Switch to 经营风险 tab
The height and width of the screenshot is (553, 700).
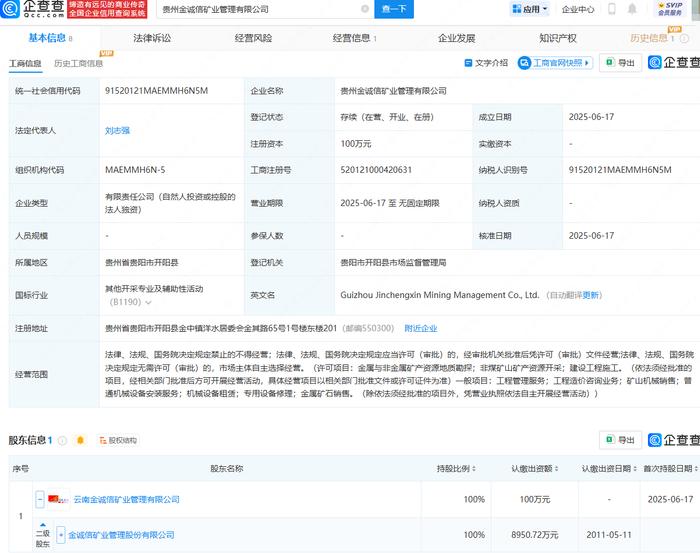coord(253,38)
